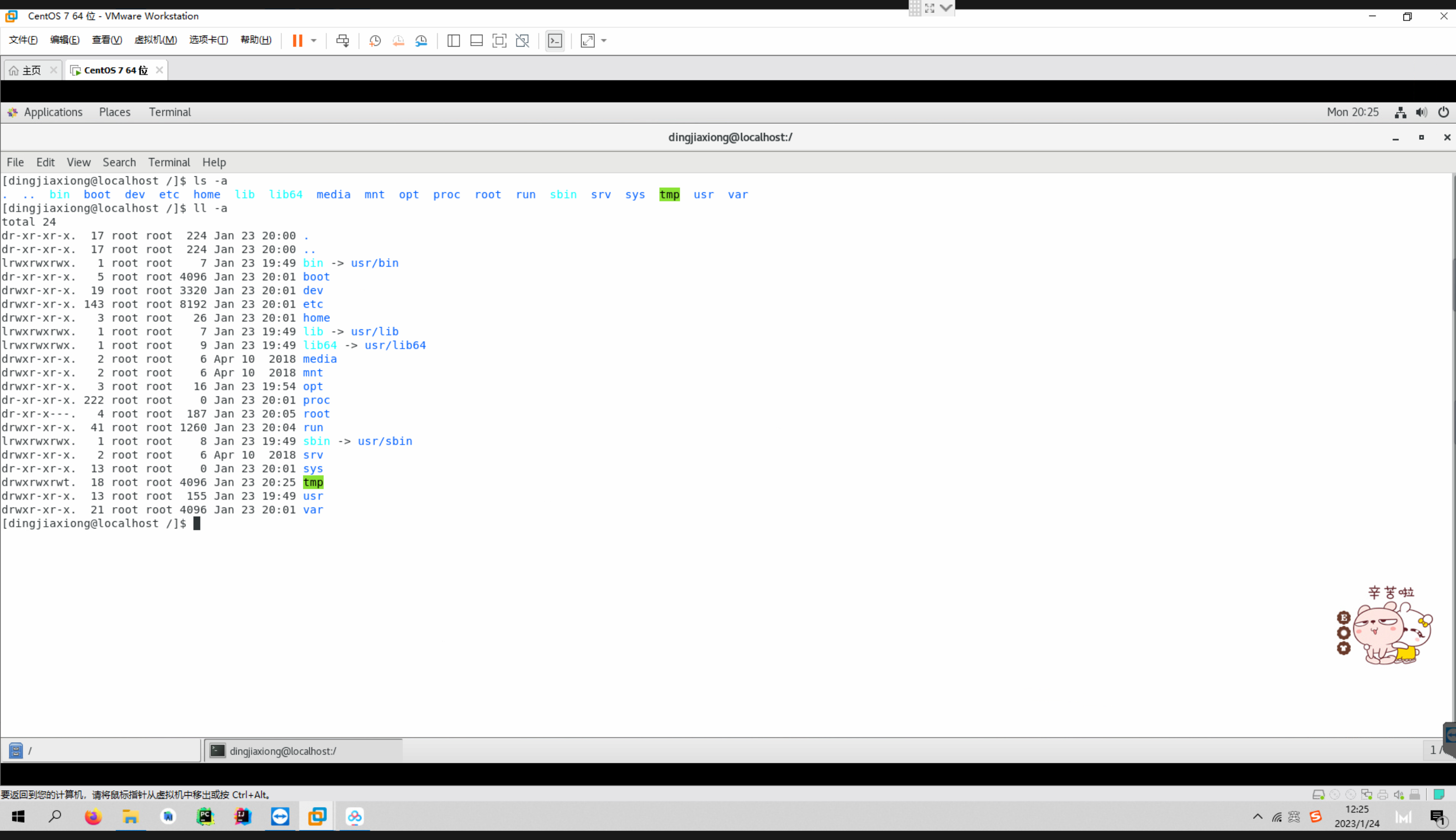
Task: Pause the virtual machine
Action: pyautogui.click(x=297, y=40)
